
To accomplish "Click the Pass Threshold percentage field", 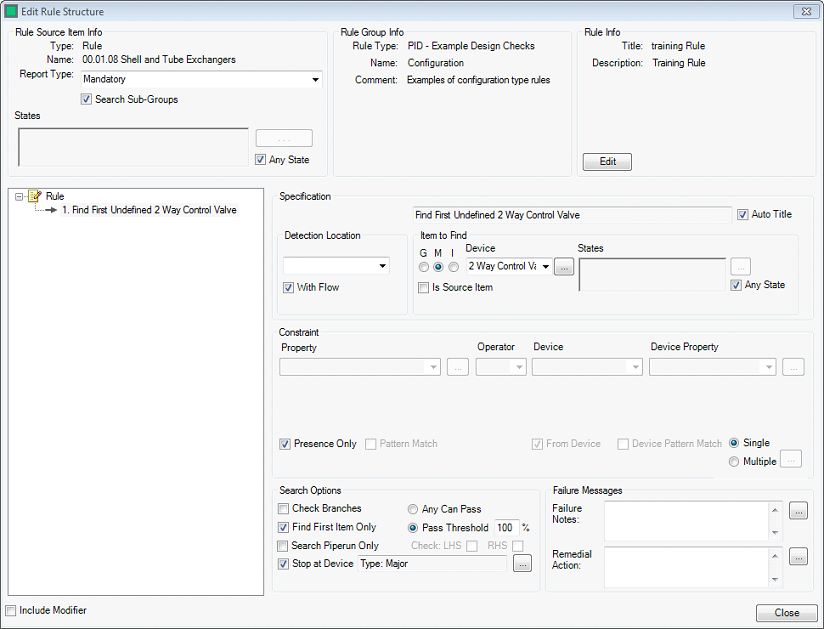I will point(506,527).
